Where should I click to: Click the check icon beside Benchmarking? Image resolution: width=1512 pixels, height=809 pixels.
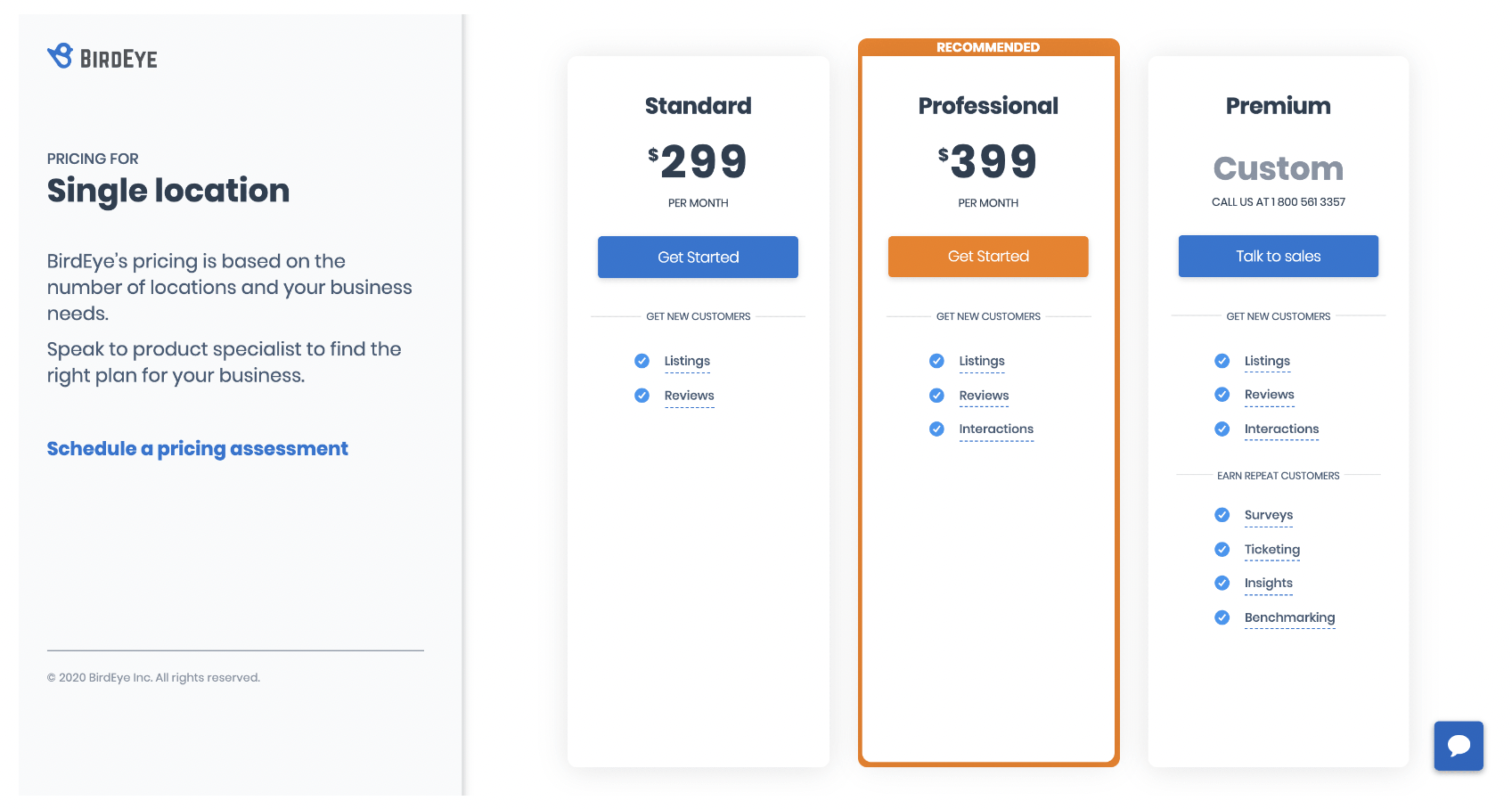pyautogui.click(x=1222, y=617)
